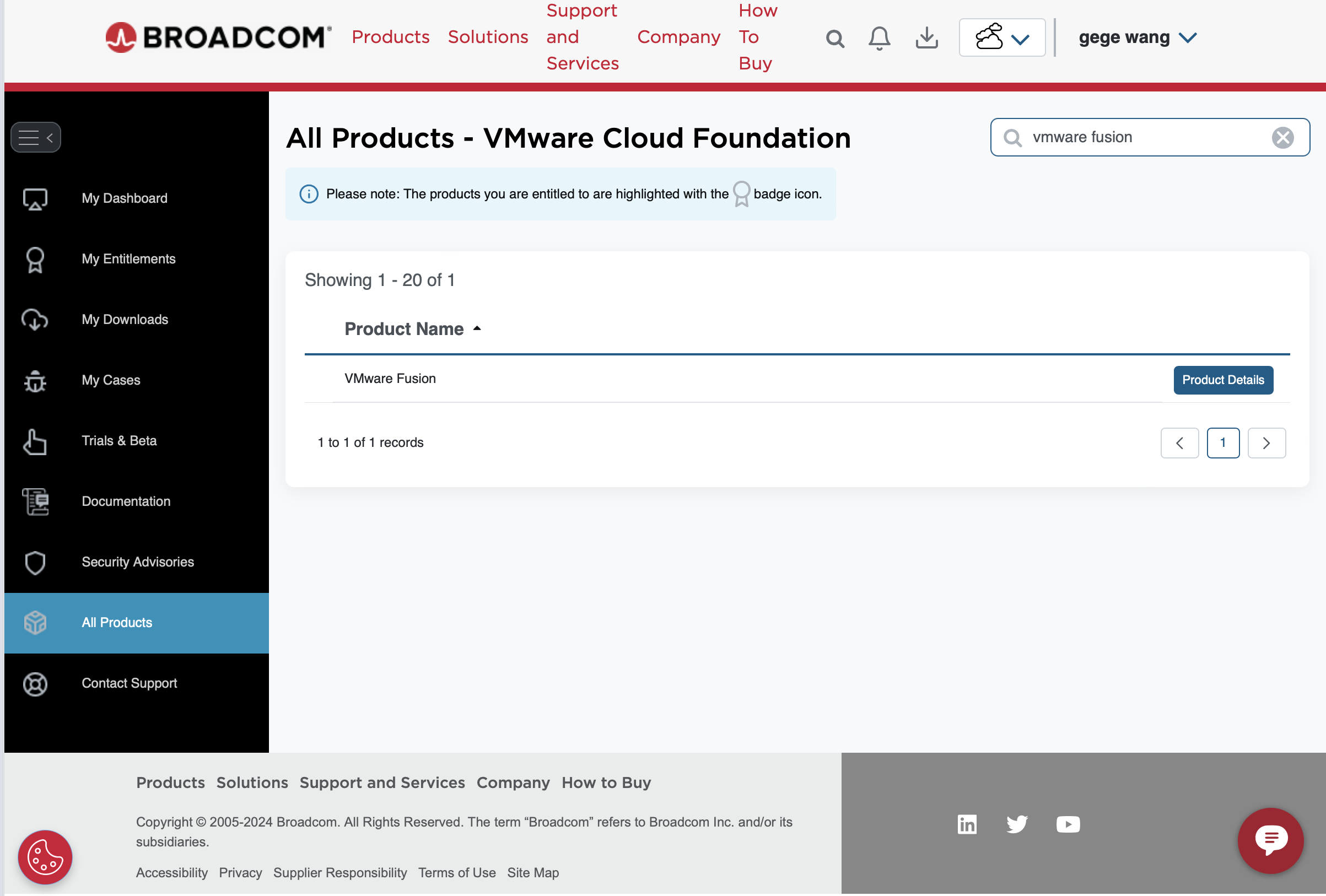
Task: Click the My Dashboard monitor icon
Action: click(35, 199)
